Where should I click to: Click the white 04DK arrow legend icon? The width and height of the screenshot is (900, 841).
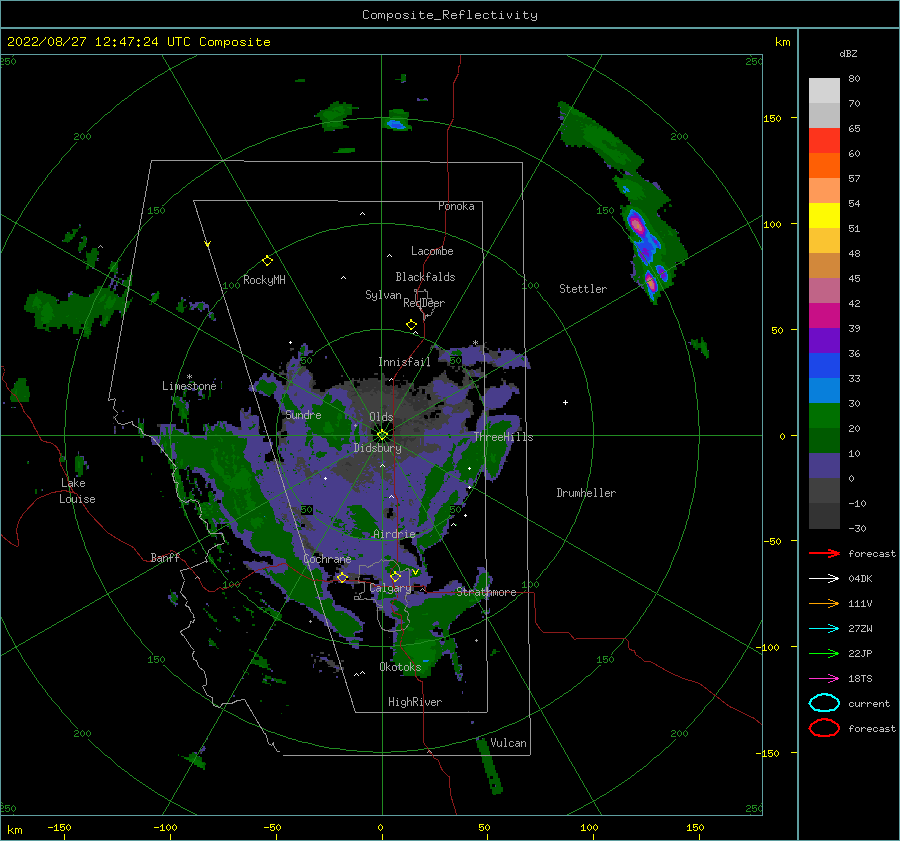coord(824,579)
